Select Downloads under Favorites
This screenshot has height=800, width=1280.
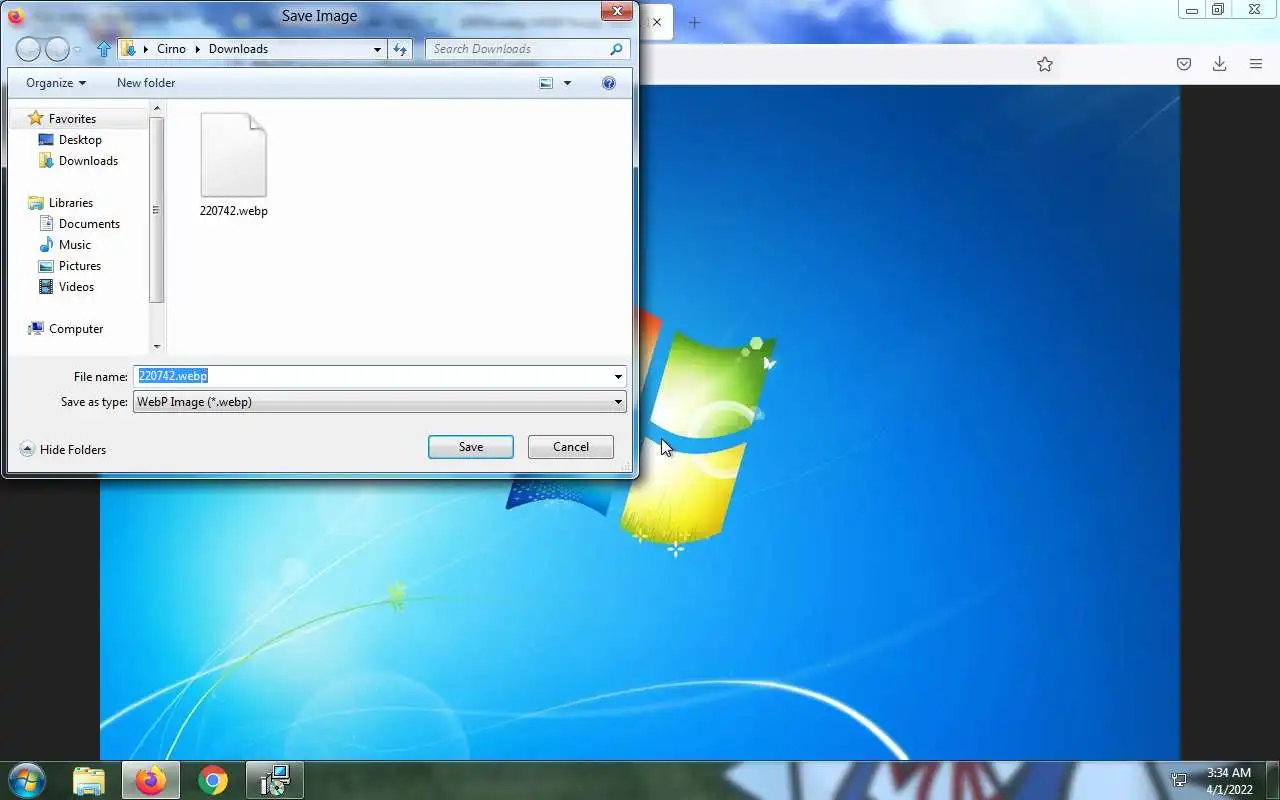[88, 161]
